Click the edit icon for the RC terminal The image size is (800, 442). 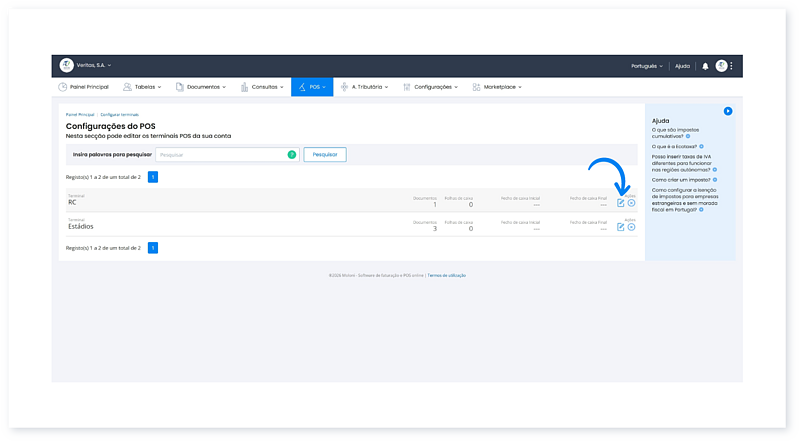tap(620, 203)
